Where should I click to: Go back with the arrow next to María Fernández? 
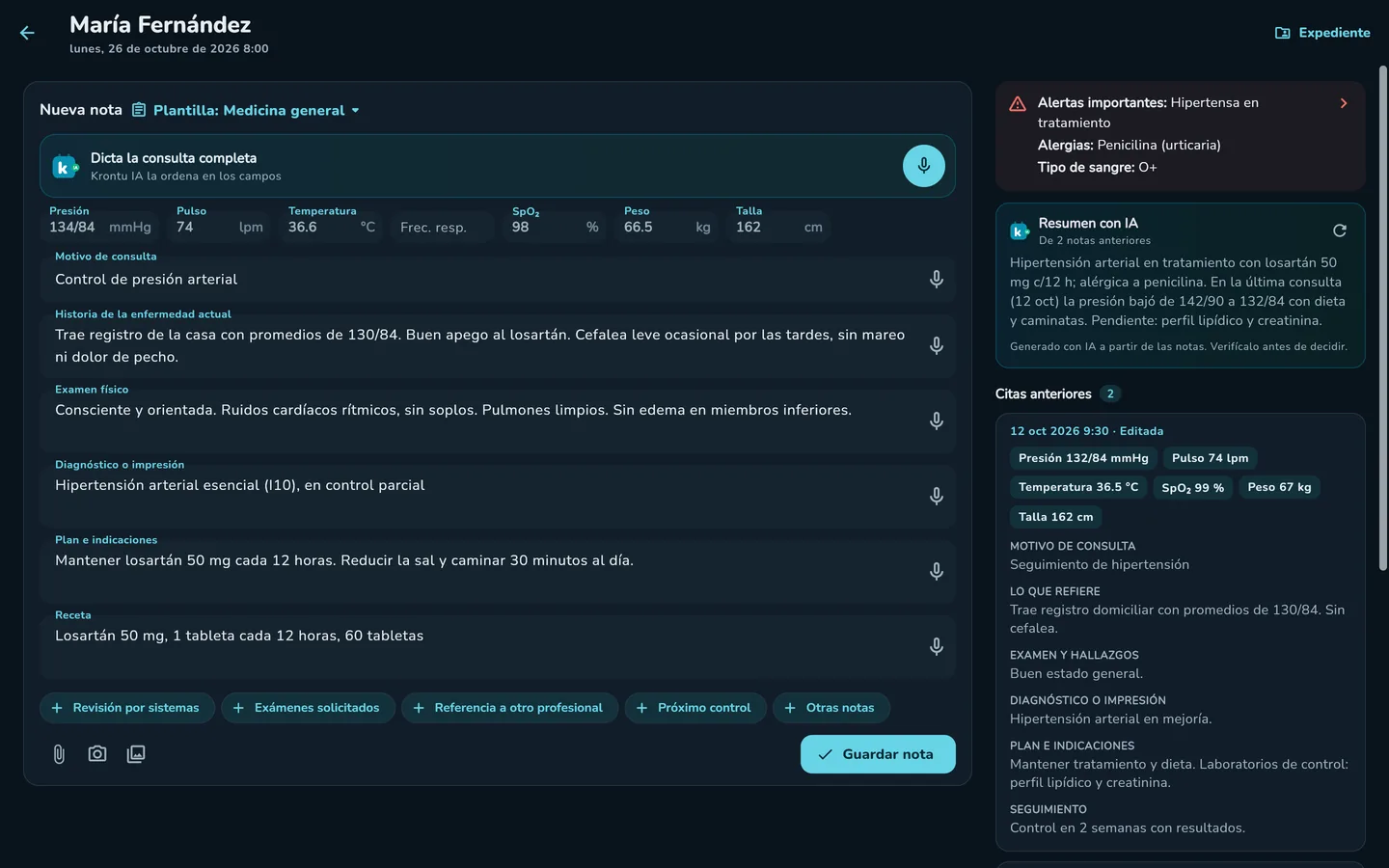coord(27,33)
